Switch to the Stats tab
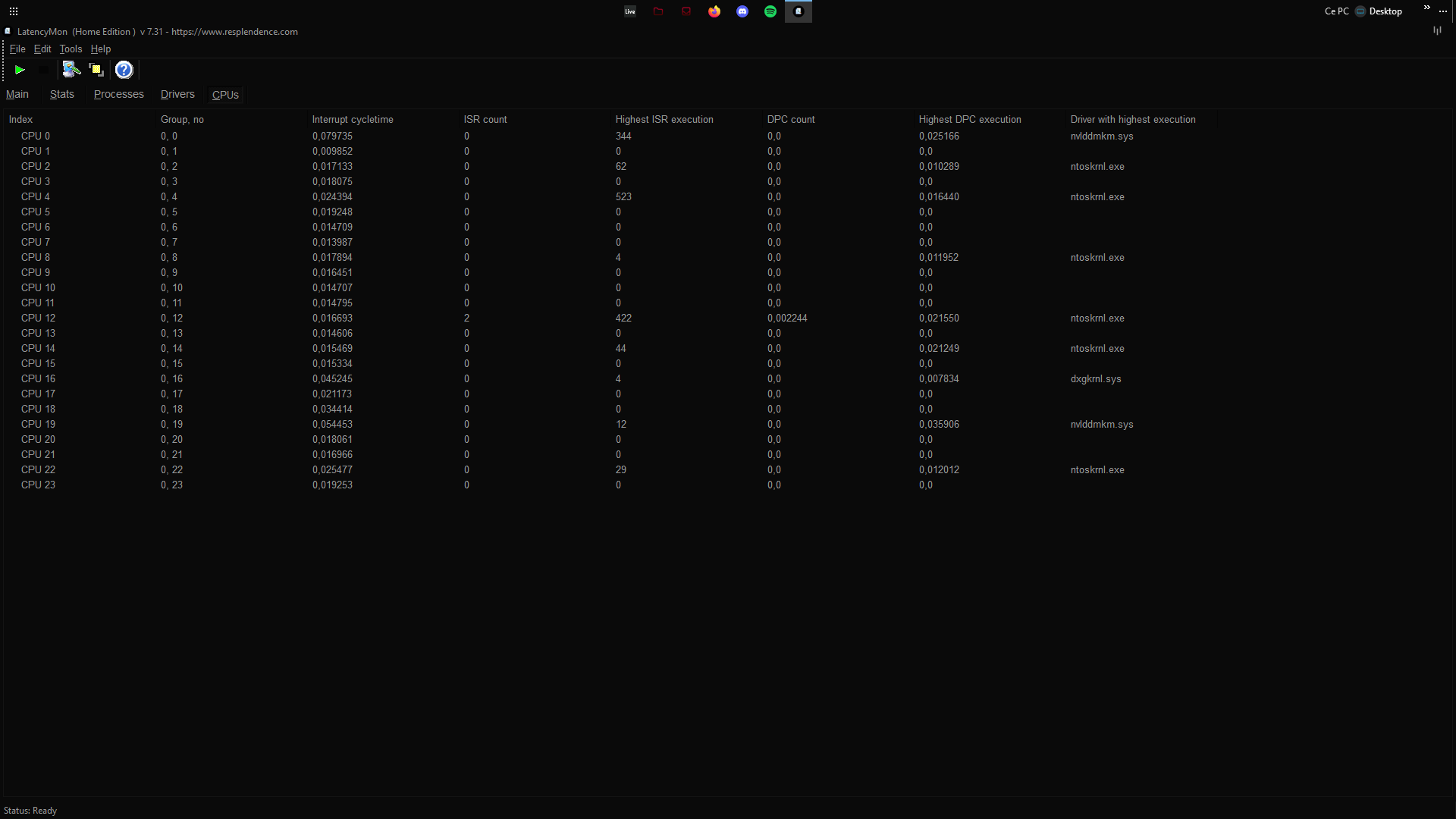The height and width of the screenshot is (819, 1456). point(62,94)
